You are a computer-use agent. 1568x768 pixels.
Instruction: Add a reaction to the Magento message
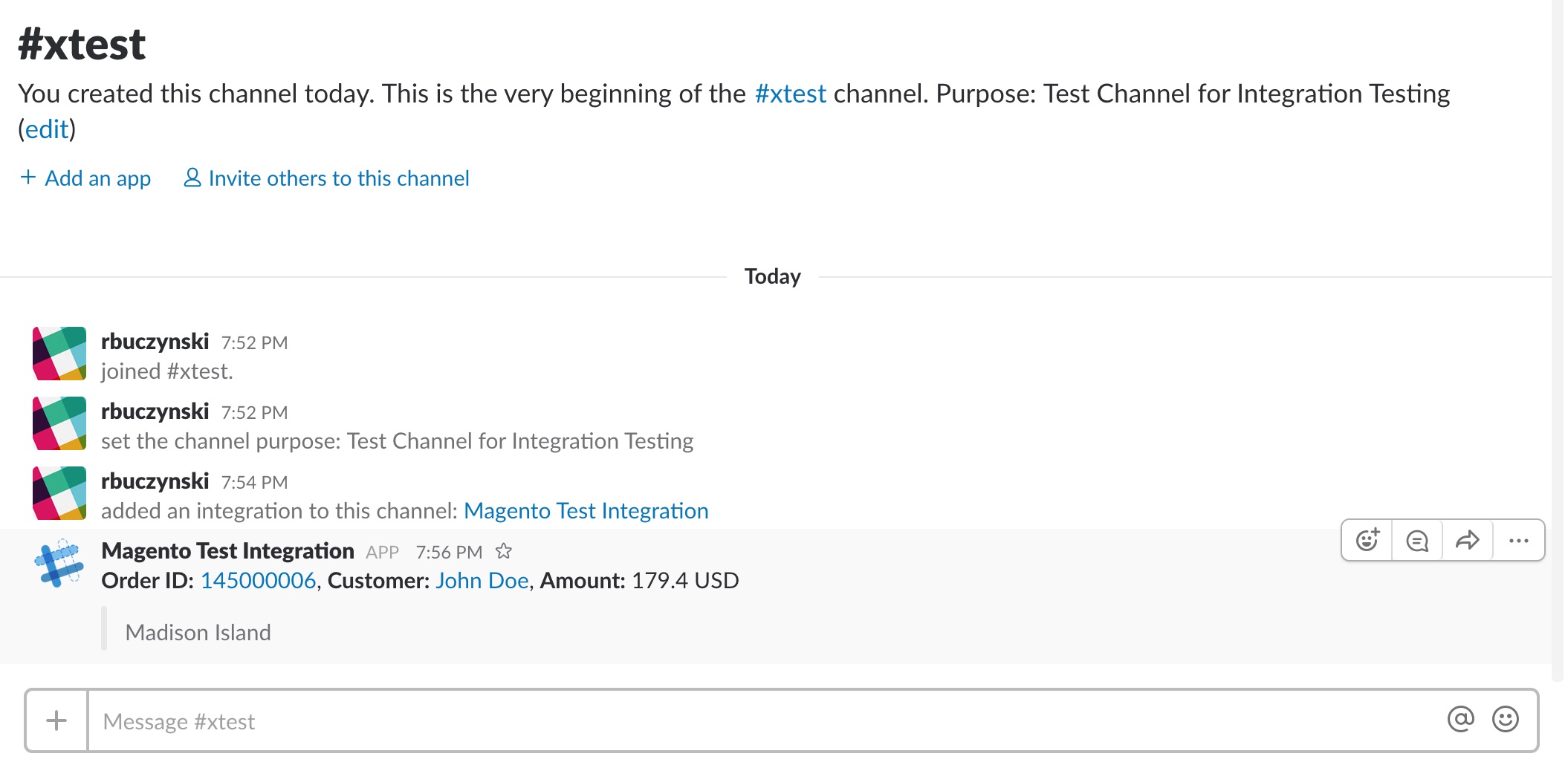point(1367,540)
